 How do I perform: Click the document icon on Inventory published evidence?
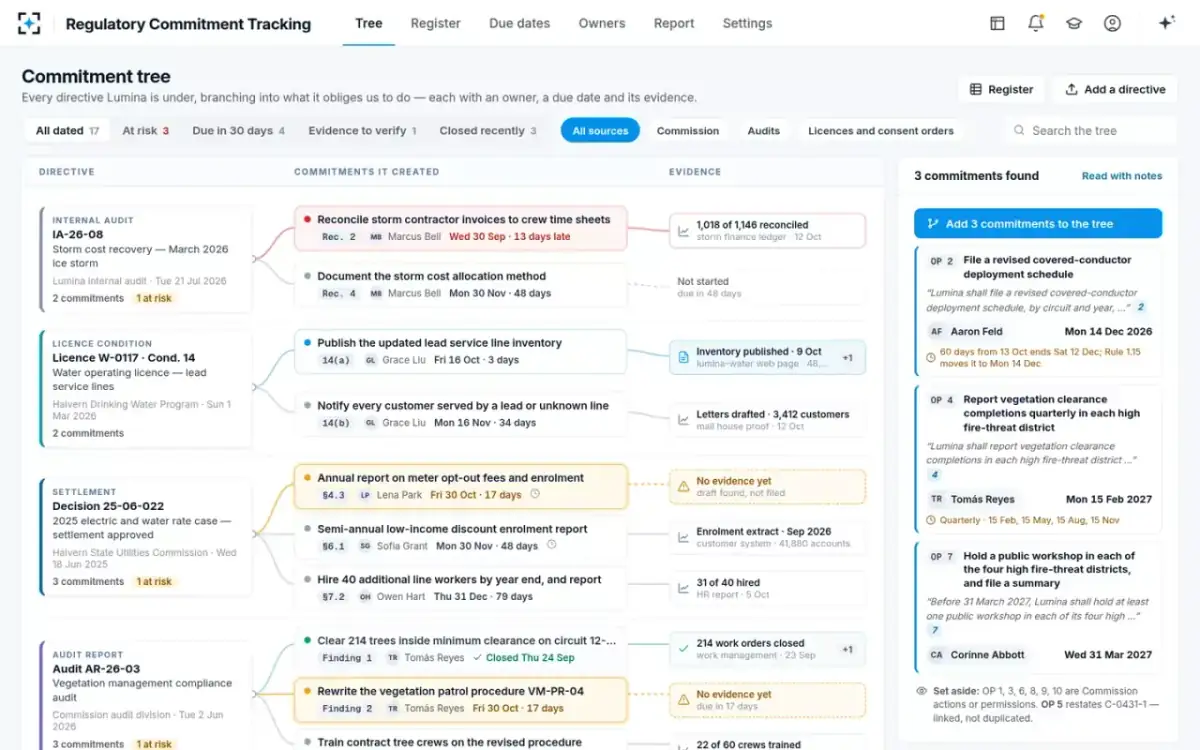[x=684, y=357]
